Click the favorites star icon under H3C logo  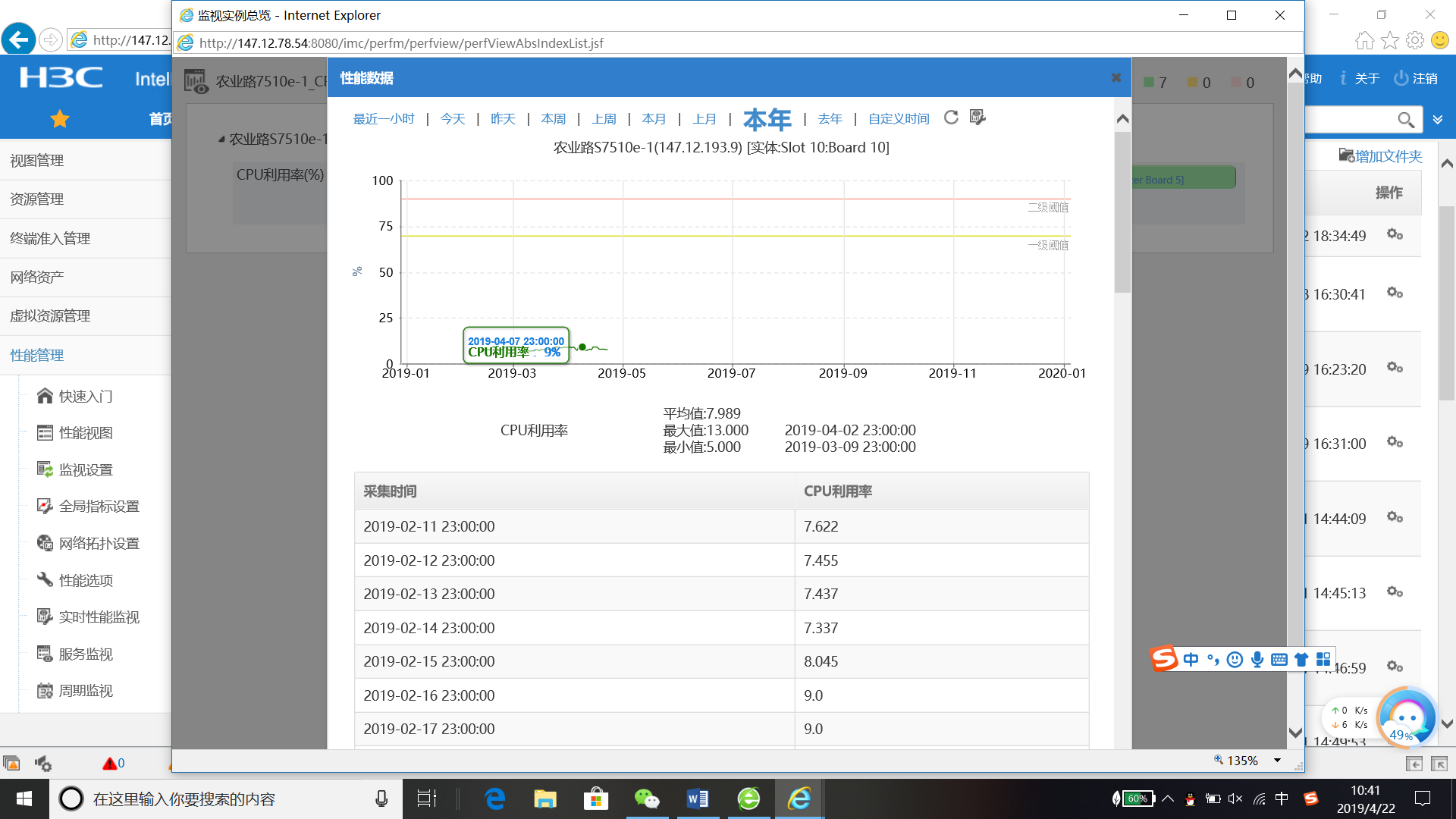pos(60,119)
